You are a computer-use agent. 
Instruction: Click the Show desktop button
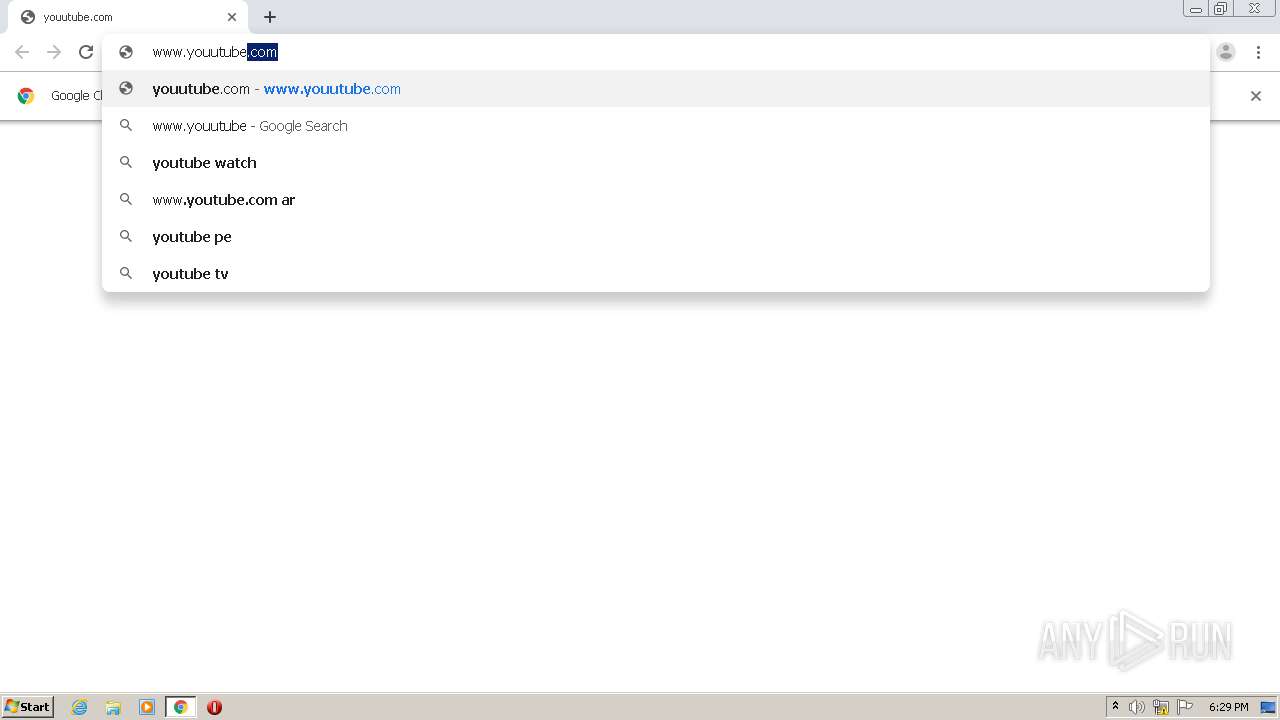(1268, 707)
